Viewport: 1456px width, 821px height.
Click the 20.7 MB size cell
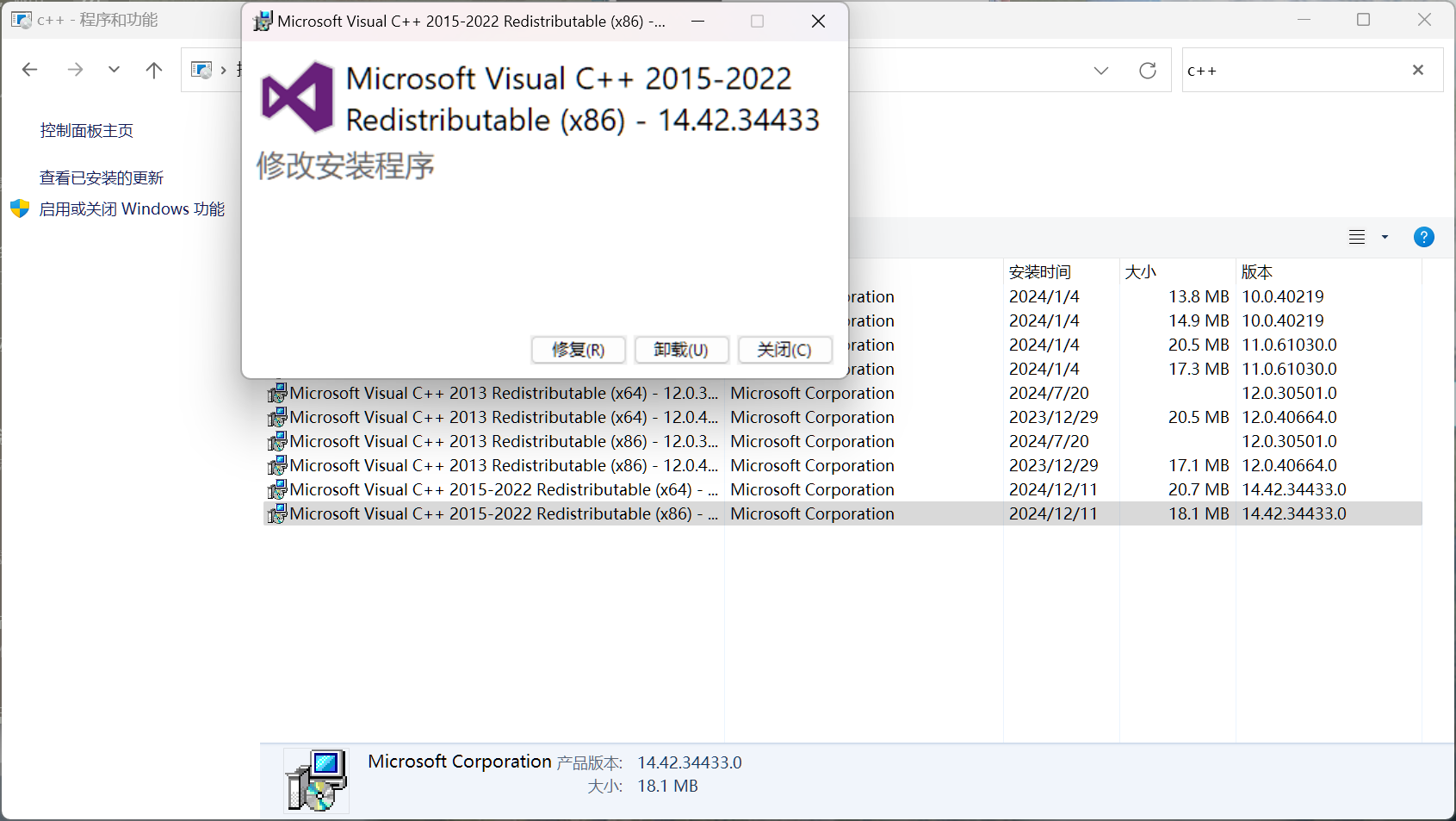[1199, 489]
